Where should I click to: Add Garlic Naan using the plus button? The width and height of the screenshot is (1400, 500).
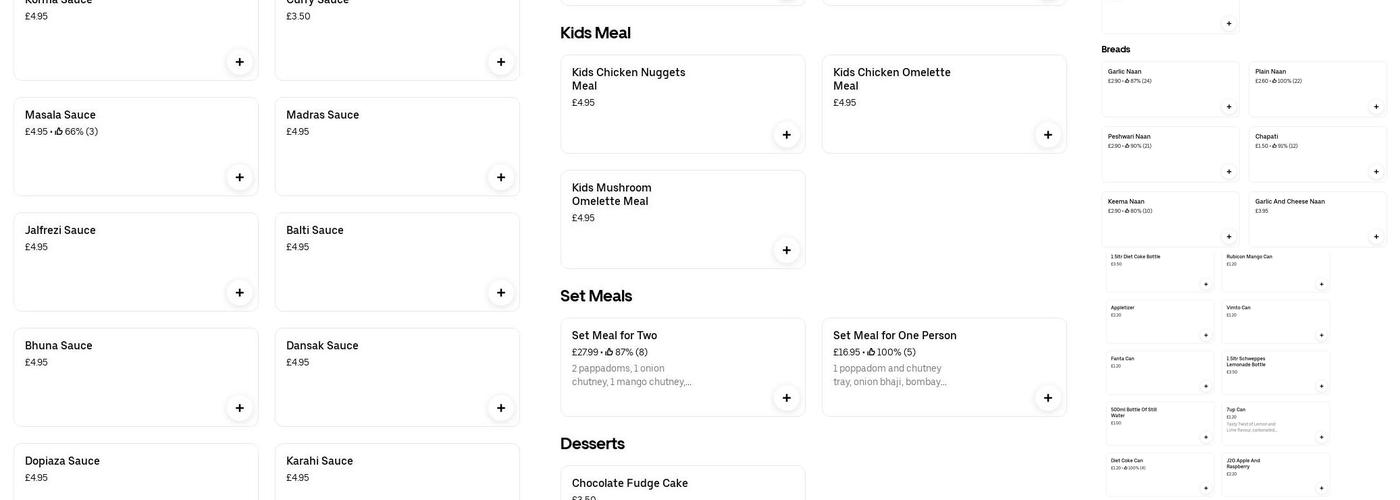click(x=1229, y=107)
